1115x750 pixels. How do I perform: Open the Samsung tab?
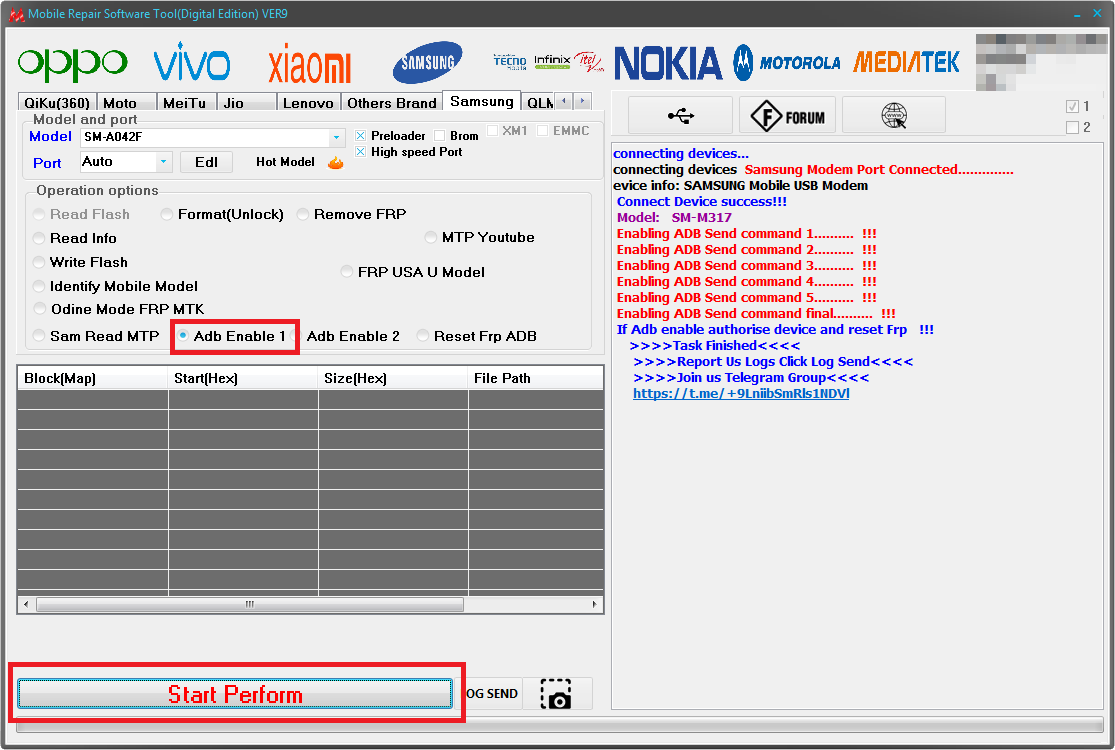(x=481, y=101)
